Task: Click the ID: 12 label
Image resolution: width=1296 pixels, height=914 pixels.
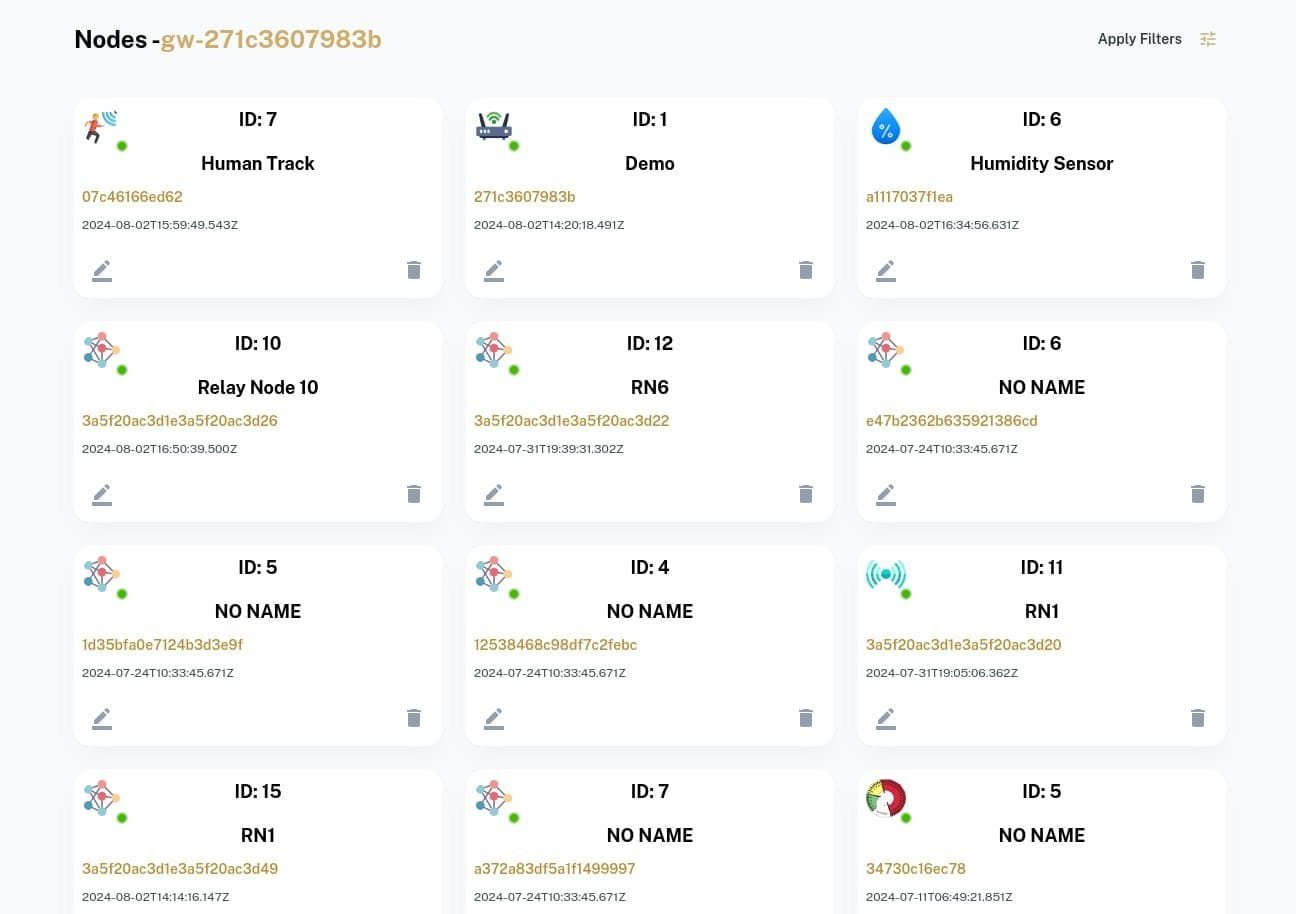Action: click(650, 343)
